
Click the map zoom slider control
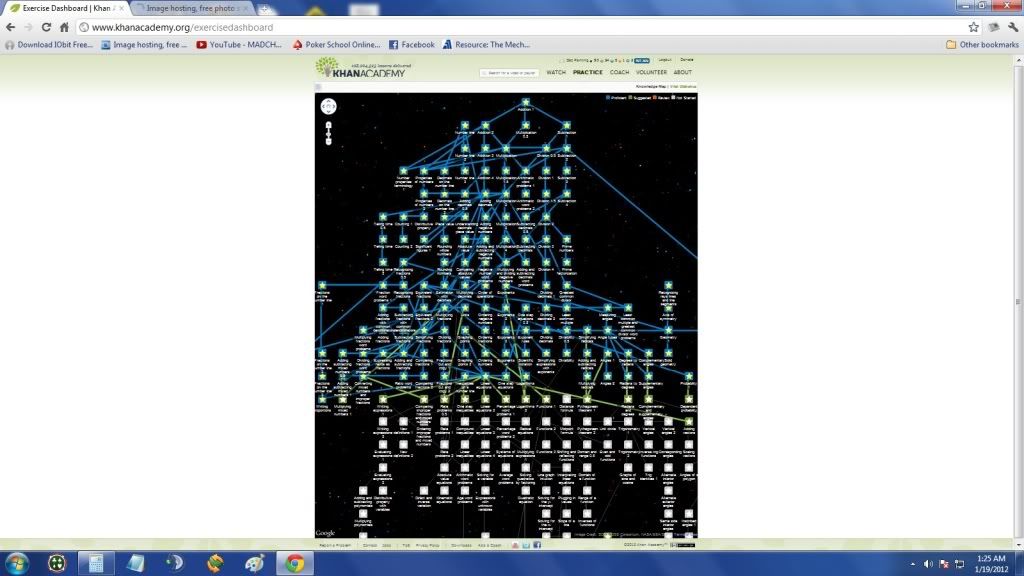tap(329, 133)
